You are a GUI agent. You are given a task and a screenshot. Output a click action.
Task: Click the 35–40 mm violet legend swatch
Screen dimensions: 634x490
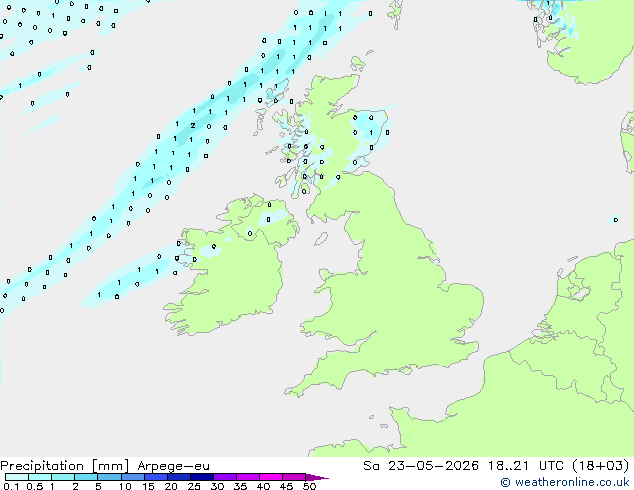[x=247, y=477]
